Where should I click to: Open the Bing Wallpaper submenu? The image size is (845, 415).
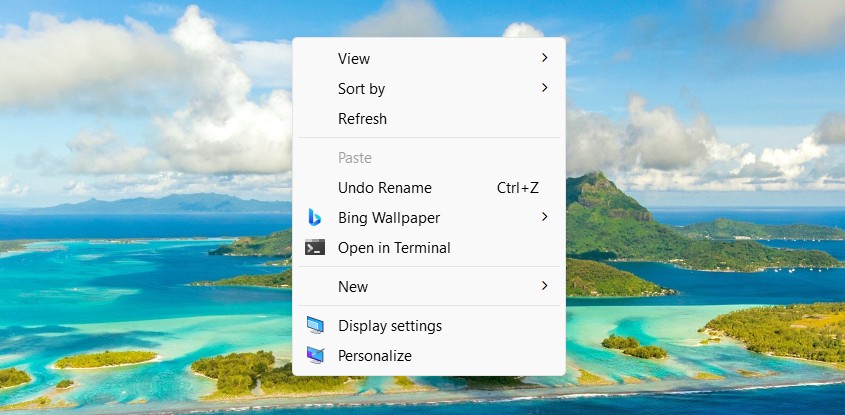coord(428,218)
